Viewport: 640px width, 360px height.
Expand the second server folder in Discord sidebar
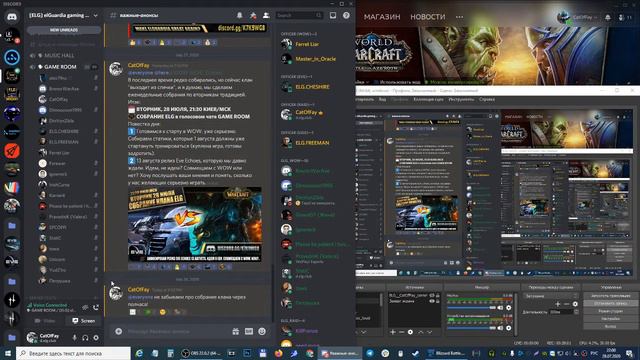12,281
